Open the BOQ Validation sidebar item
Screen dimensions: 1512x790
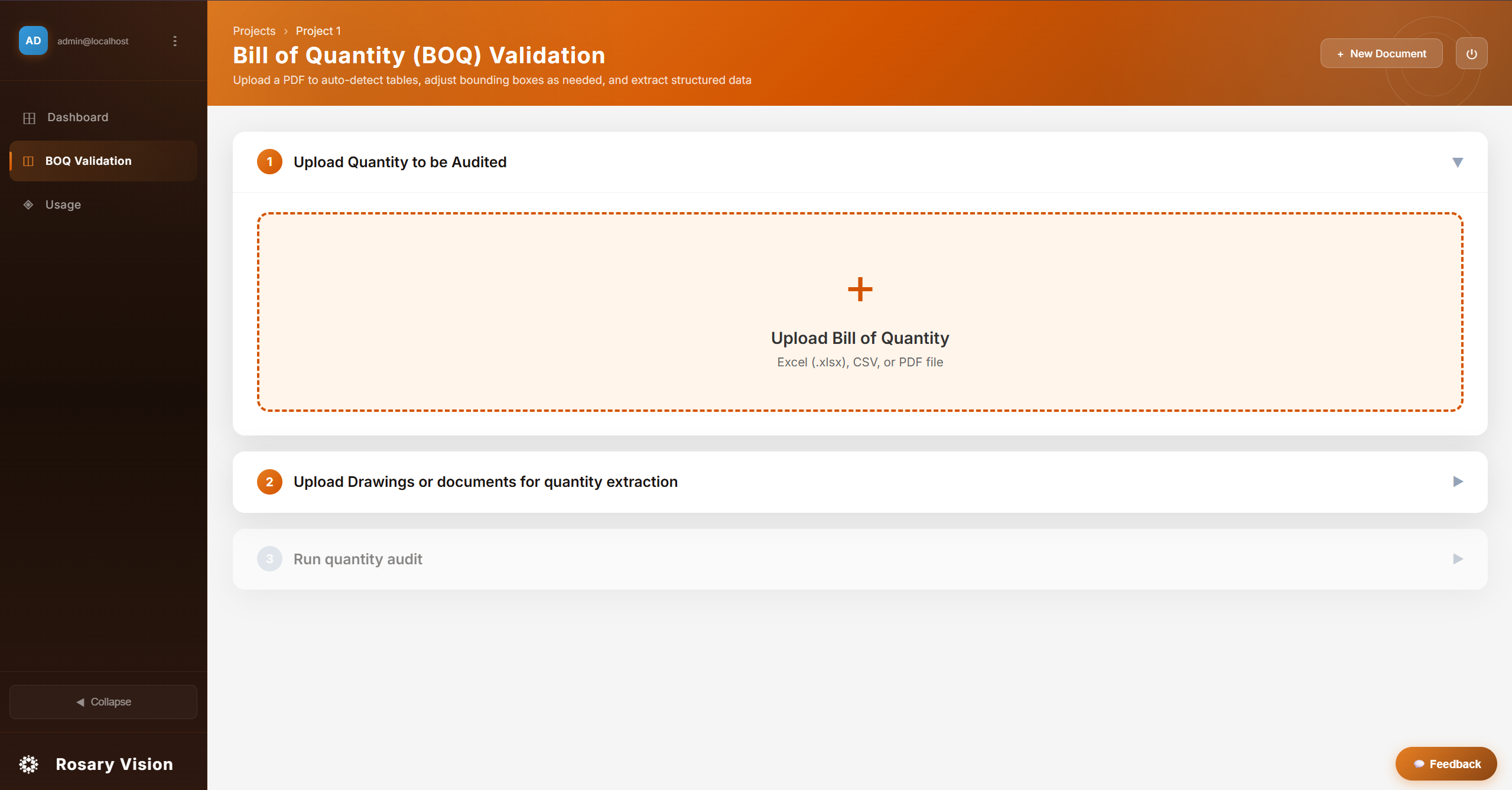point(89,161)
